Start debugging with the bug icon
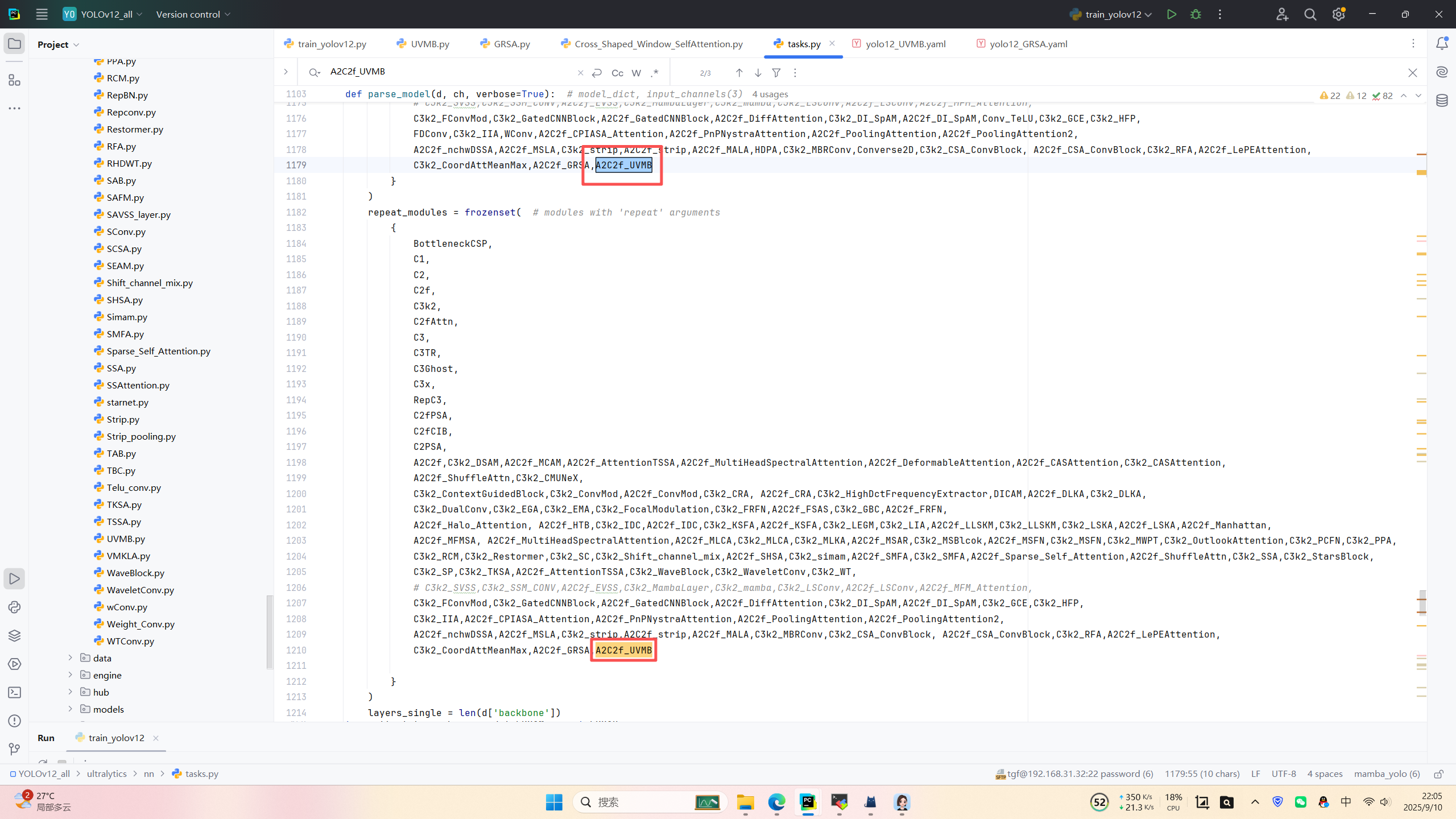1456x819 pixels. [1196, 14]
